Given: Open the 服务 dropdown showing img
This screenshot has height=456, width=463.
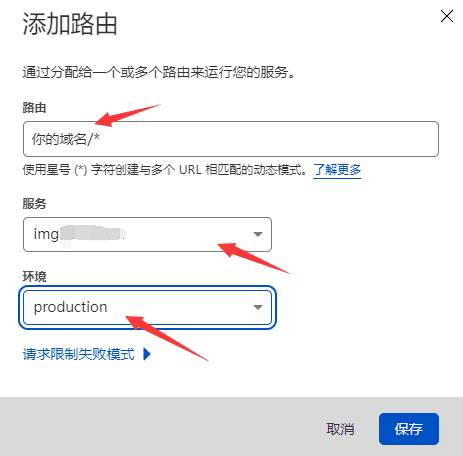Looking at the screenshot, I should (147, 234).
